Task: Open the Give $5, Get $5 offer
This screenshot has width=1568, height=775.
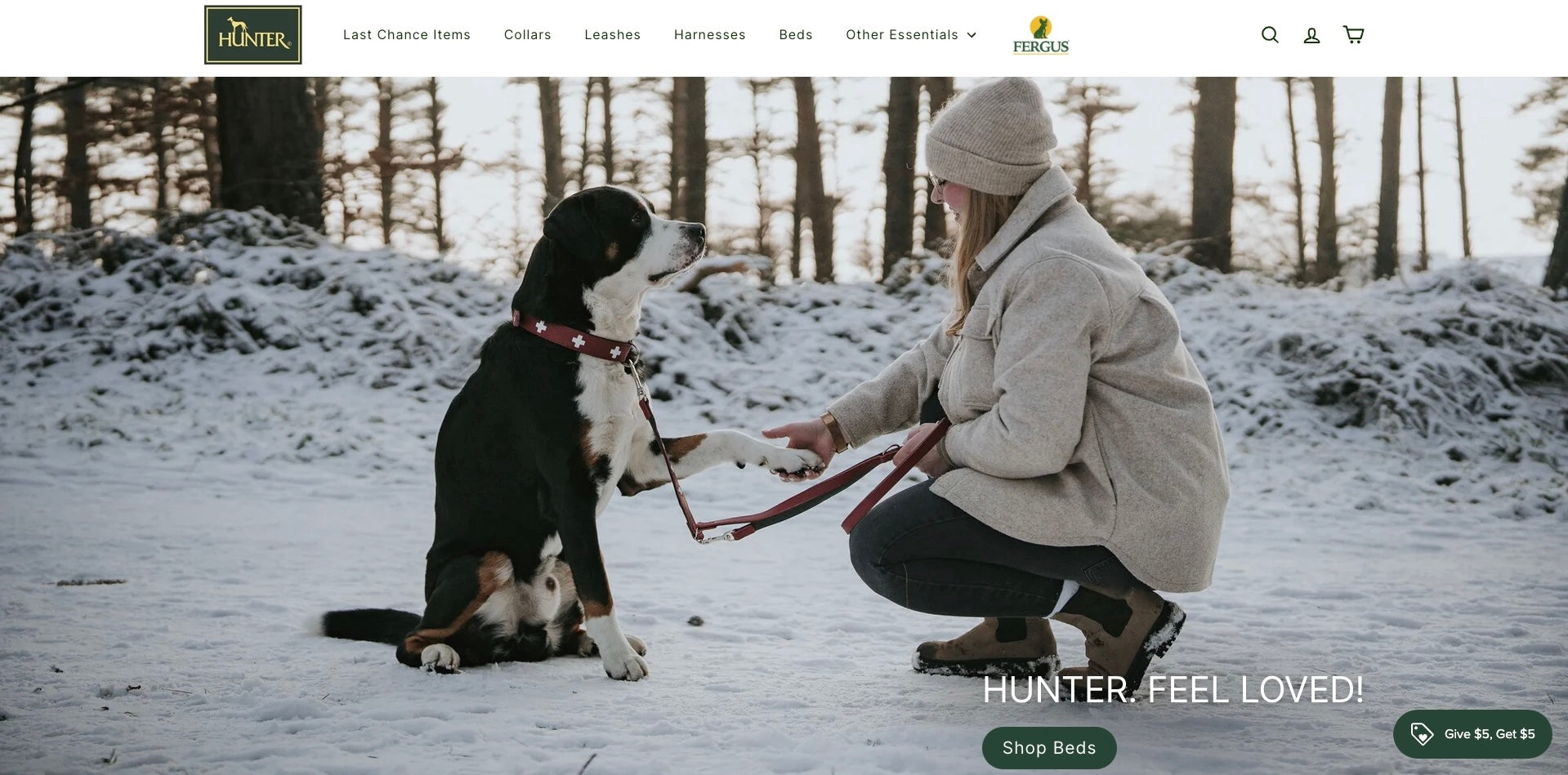Action: tap(1472, 733)
